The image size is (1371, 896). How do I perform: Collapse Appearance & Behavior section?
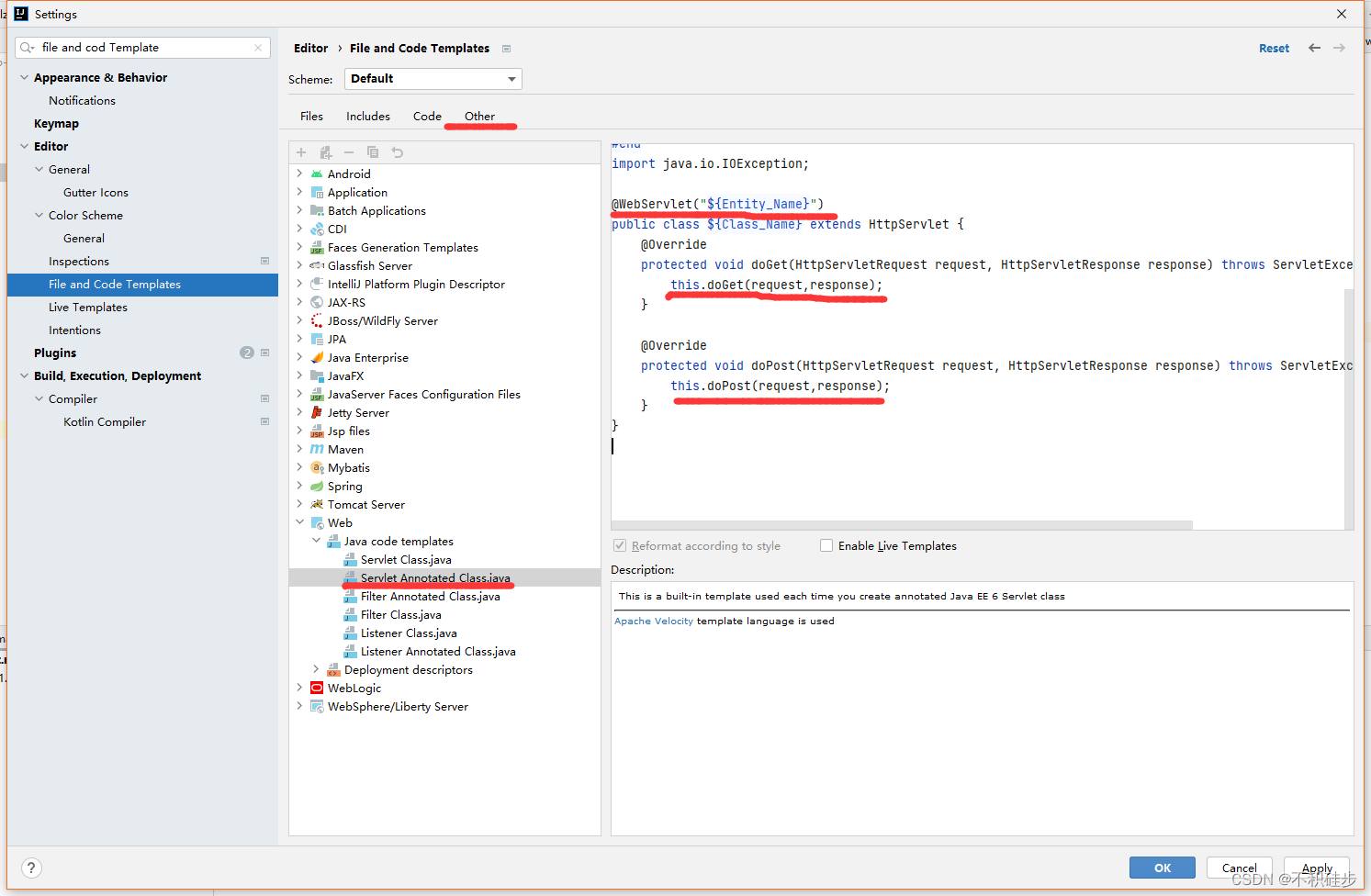24,77
